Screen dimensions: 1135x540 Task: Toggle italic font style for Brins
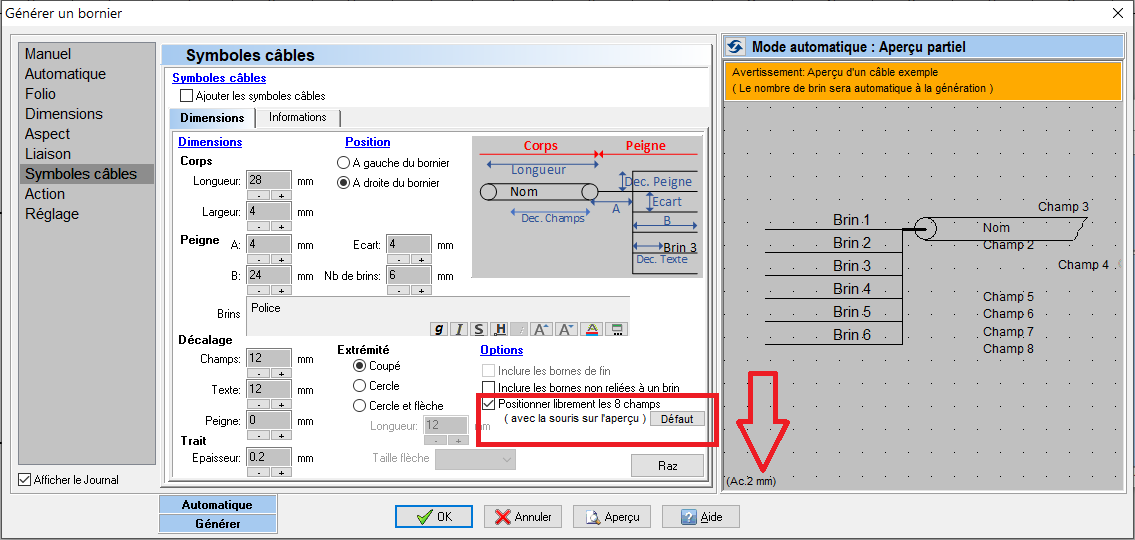coord(459,329)
